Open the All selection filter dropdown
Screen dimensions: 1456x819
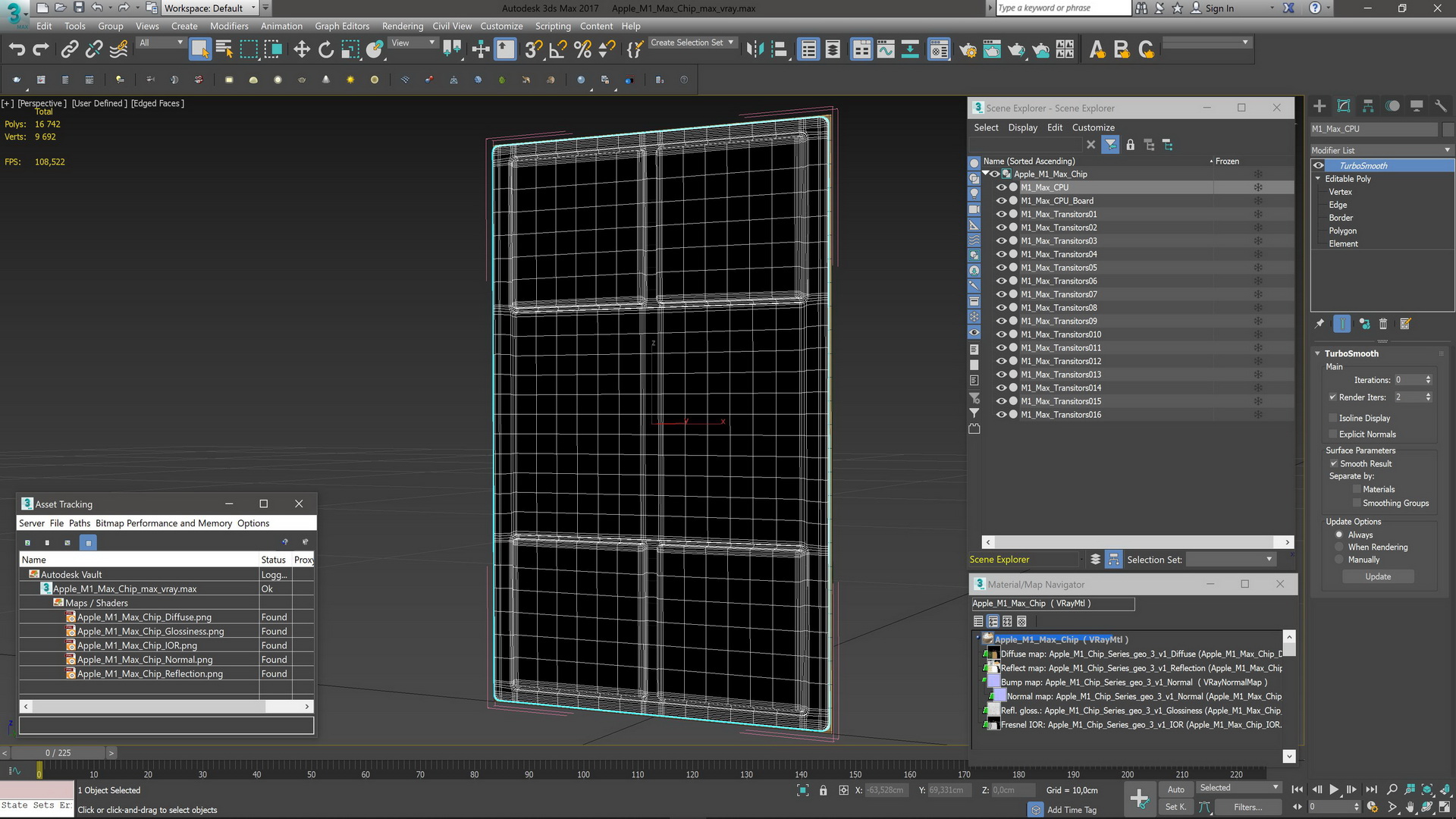pyautogui.click(x=161, y=43)
